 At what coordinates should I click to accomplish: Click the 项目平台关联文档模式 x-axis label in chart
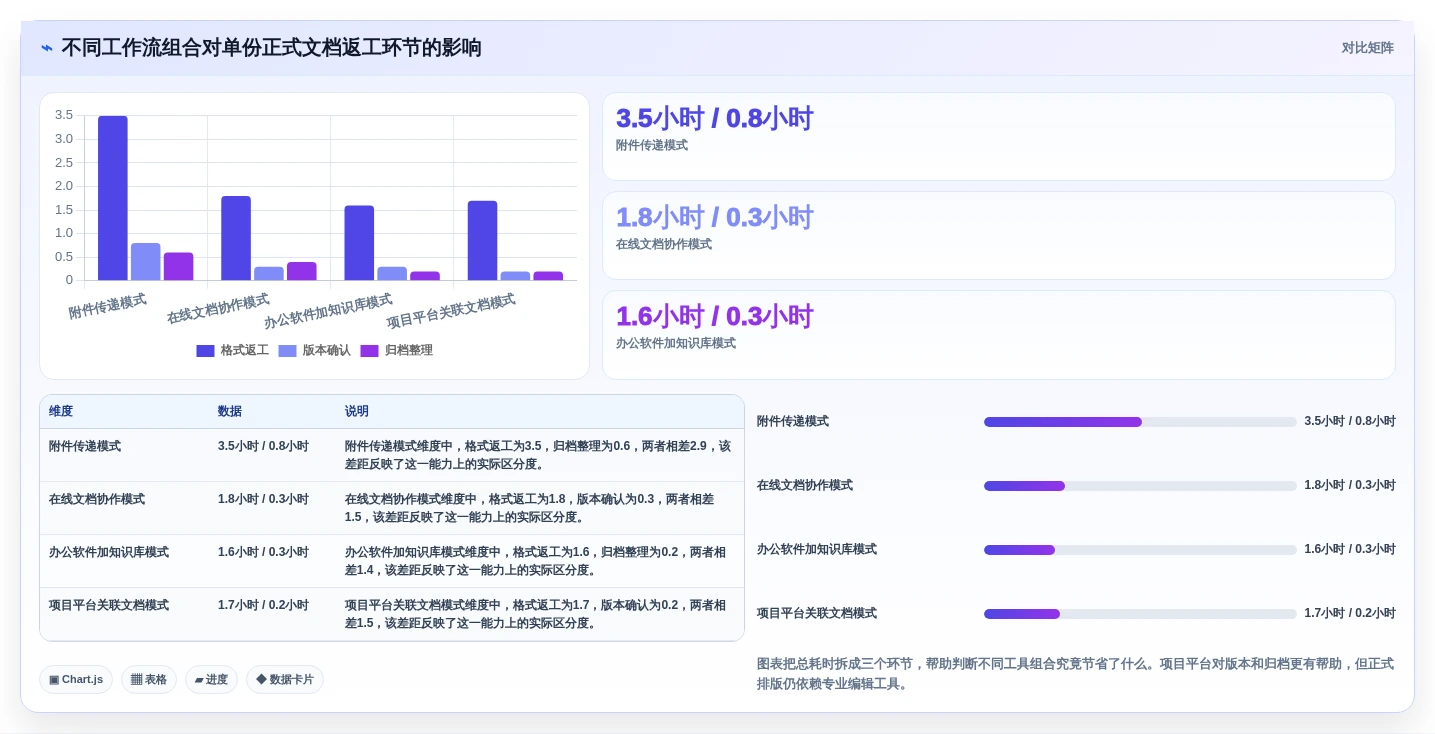pos(451,312)
